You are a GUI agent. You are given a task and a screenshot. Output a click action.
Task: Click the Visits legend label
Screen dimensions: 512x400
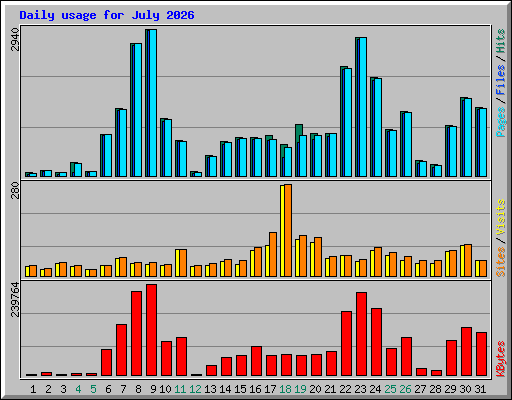501,217
